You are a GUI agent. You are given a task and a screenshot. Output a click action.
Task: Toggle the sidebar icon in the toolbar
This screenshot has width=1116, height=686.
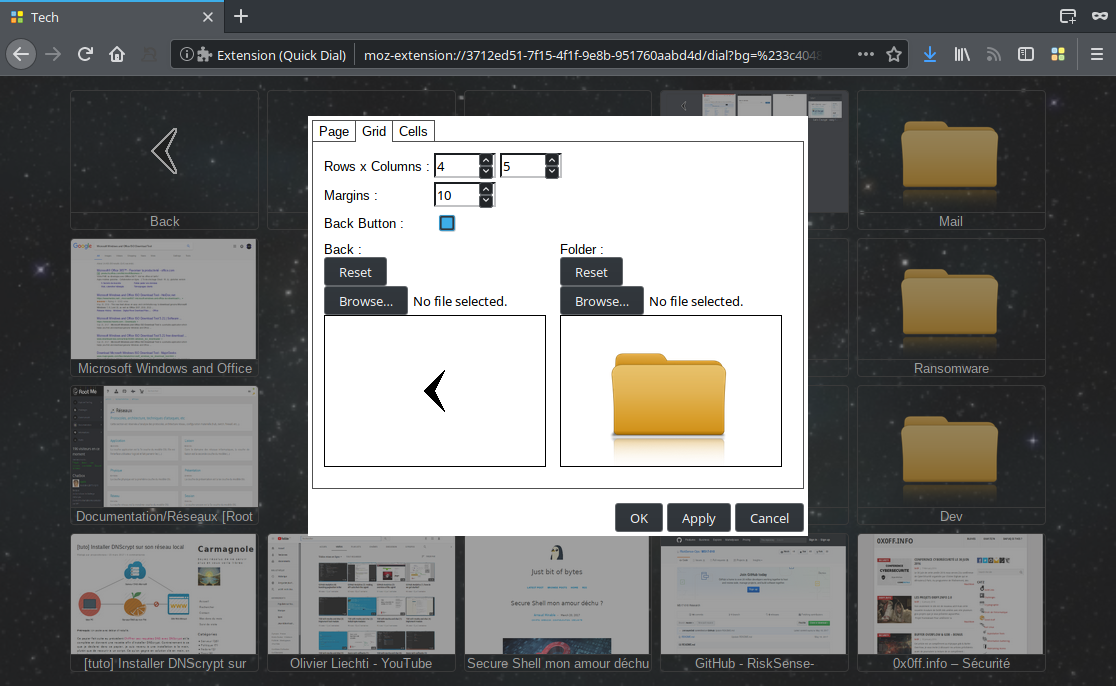pos(1025,54)
